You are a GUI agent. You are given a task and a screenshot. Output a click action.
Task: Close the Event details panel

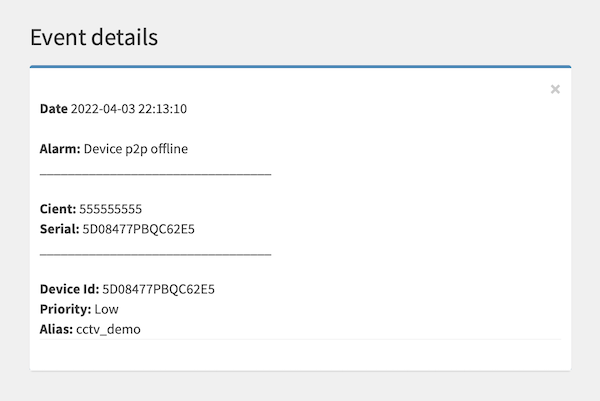(x=555, y=89)
